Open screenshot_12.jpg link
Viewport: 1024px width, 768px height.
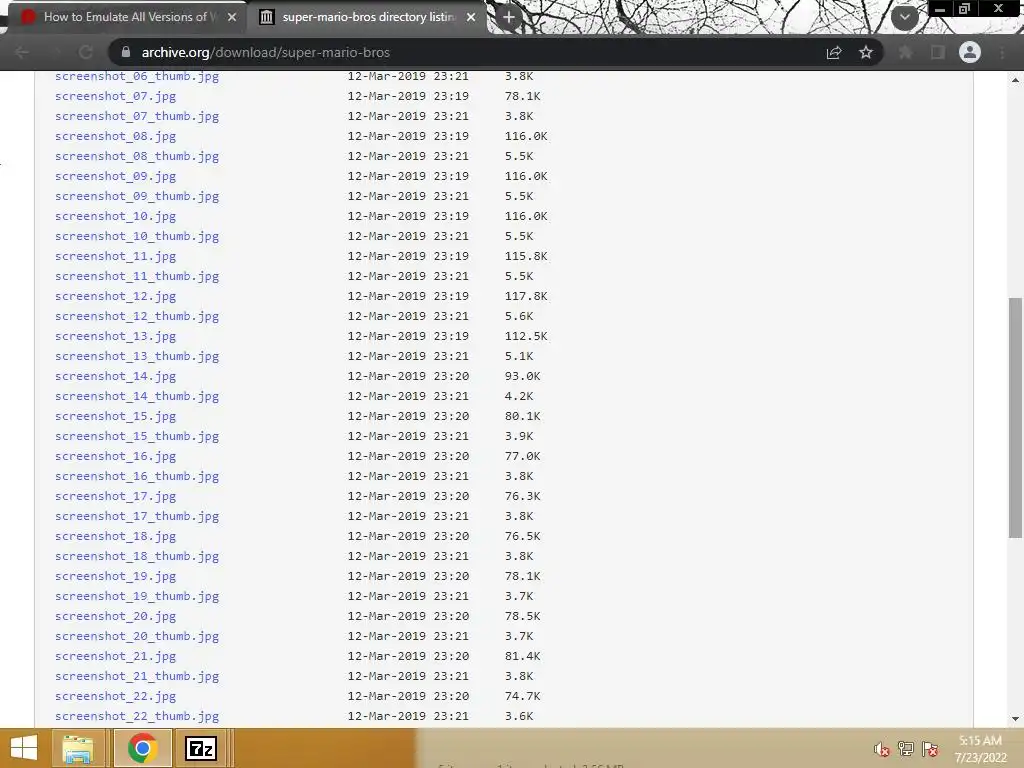(116, 296)
